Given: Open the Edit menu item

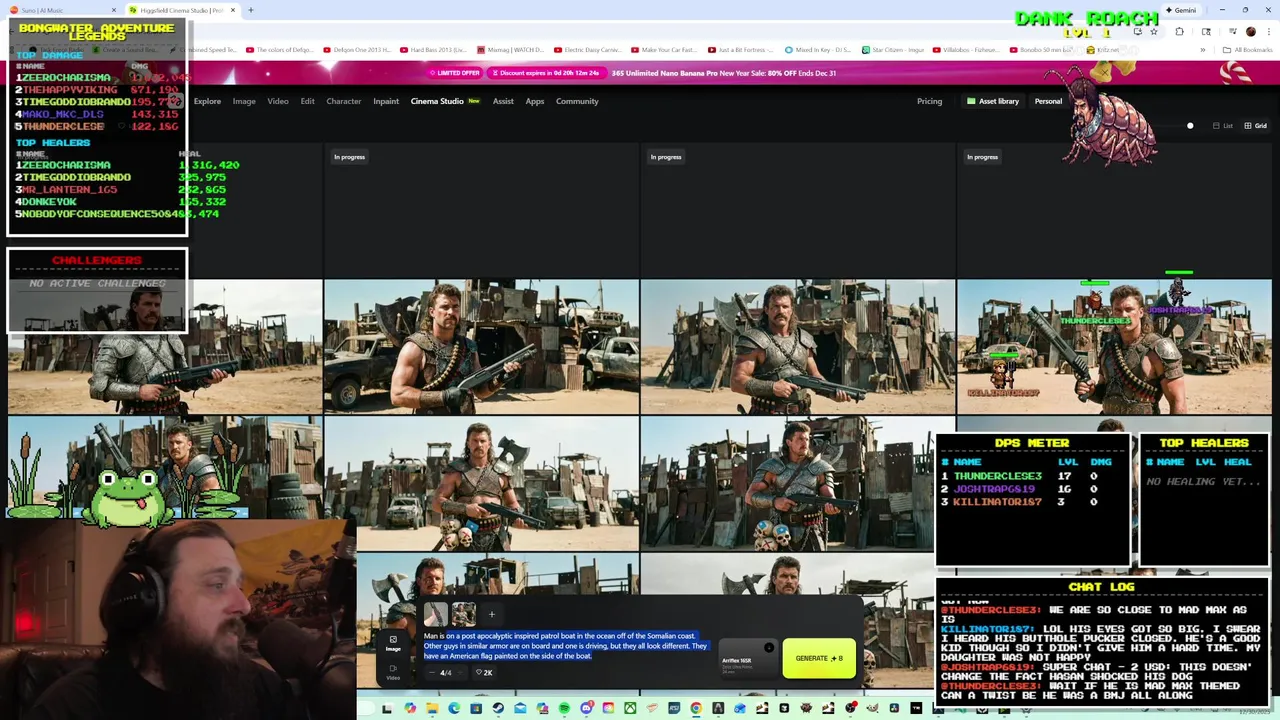Looking at the screenshot, I should [x=307, y=101].
